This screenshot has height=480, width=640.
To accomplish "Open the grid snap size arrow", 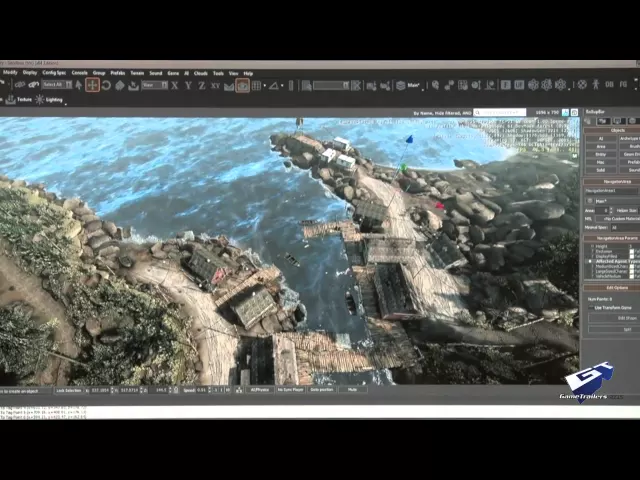I will pyautogui.click(x=264, y=86).
